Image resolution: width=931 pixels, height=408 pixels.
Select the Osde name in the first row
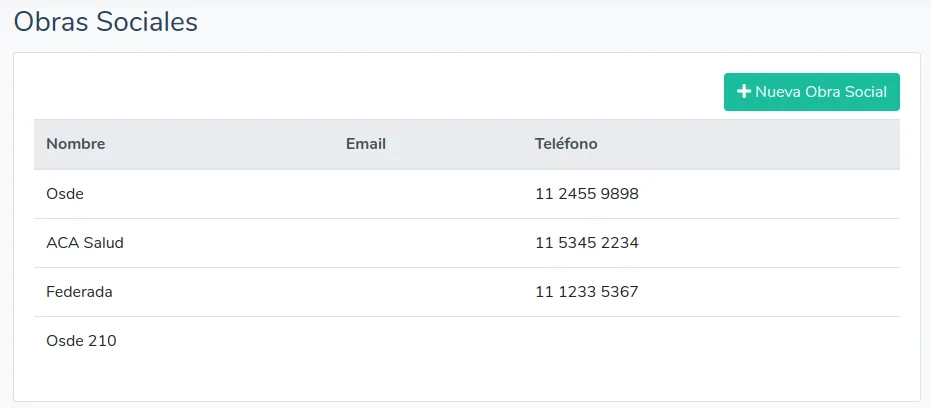coord(65,194)
